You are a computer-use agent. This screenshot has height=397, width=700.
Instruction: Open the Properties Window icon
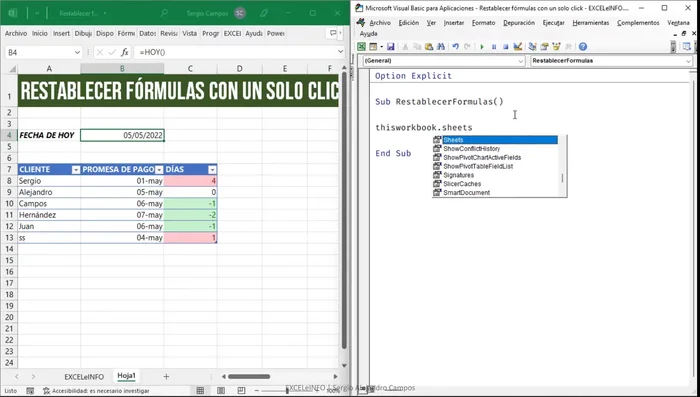click(x=544, y=46)
